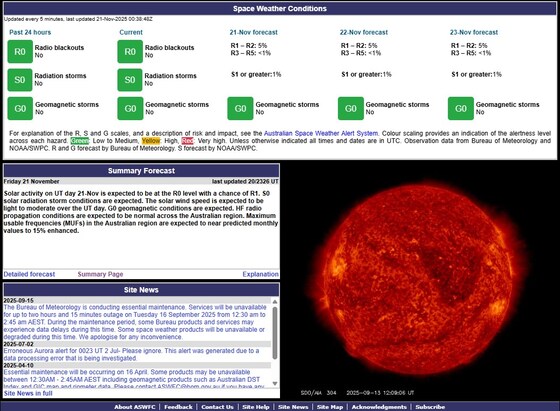Click 'R3 – R5: <1%' in 23-Nov forecast
The height and width of the screenshot is (411, 560).
(471, 53)
